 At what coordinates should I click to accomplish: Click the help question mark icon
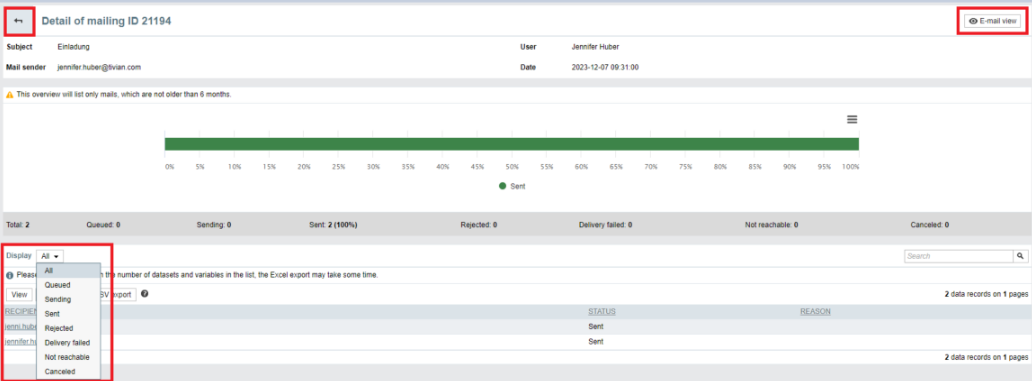pos(144,293)
